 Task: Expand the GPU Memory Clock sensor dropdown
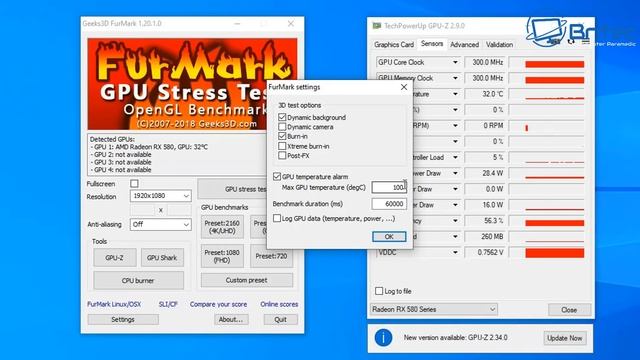455,78
